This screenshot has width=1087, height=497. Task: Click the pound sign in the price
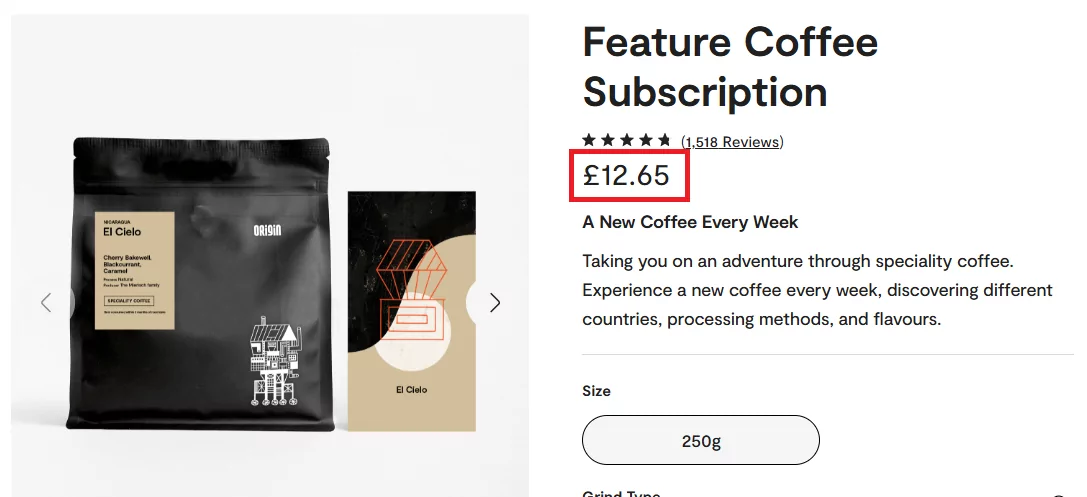point(591,176)
